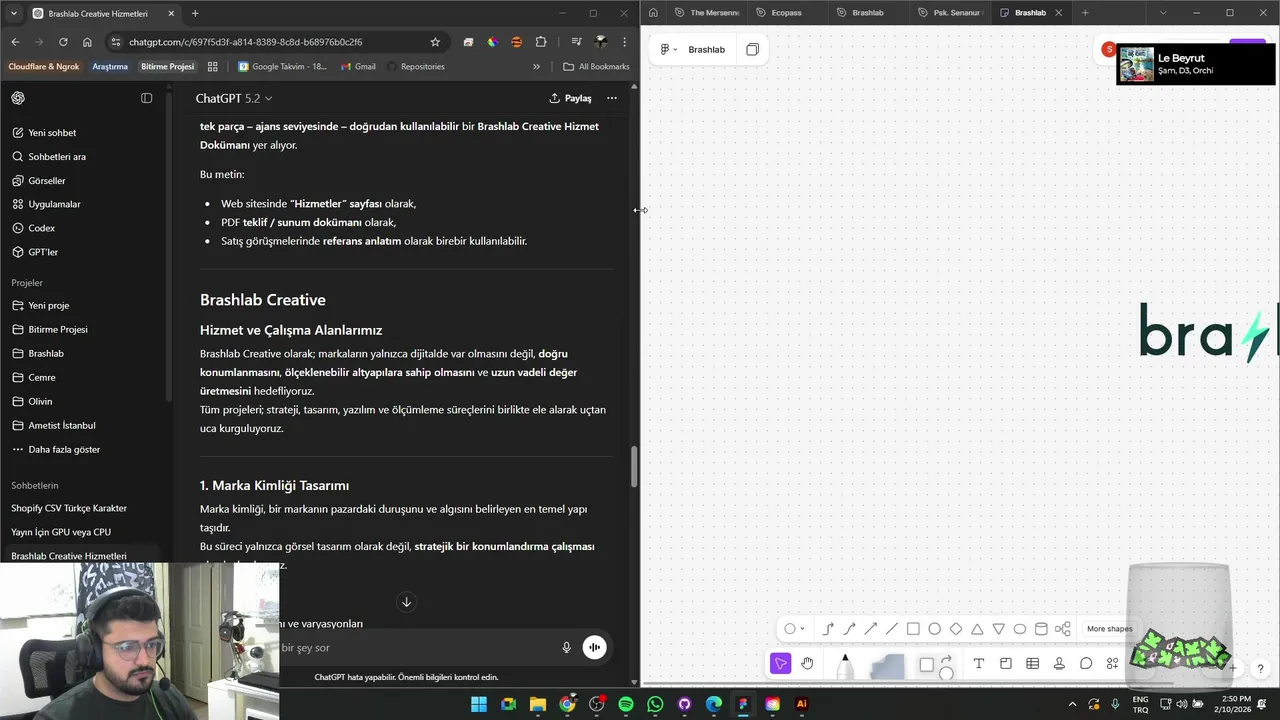Choose the downward triangle shape
Screen dimensions: 1280x720
click(998, 629)
